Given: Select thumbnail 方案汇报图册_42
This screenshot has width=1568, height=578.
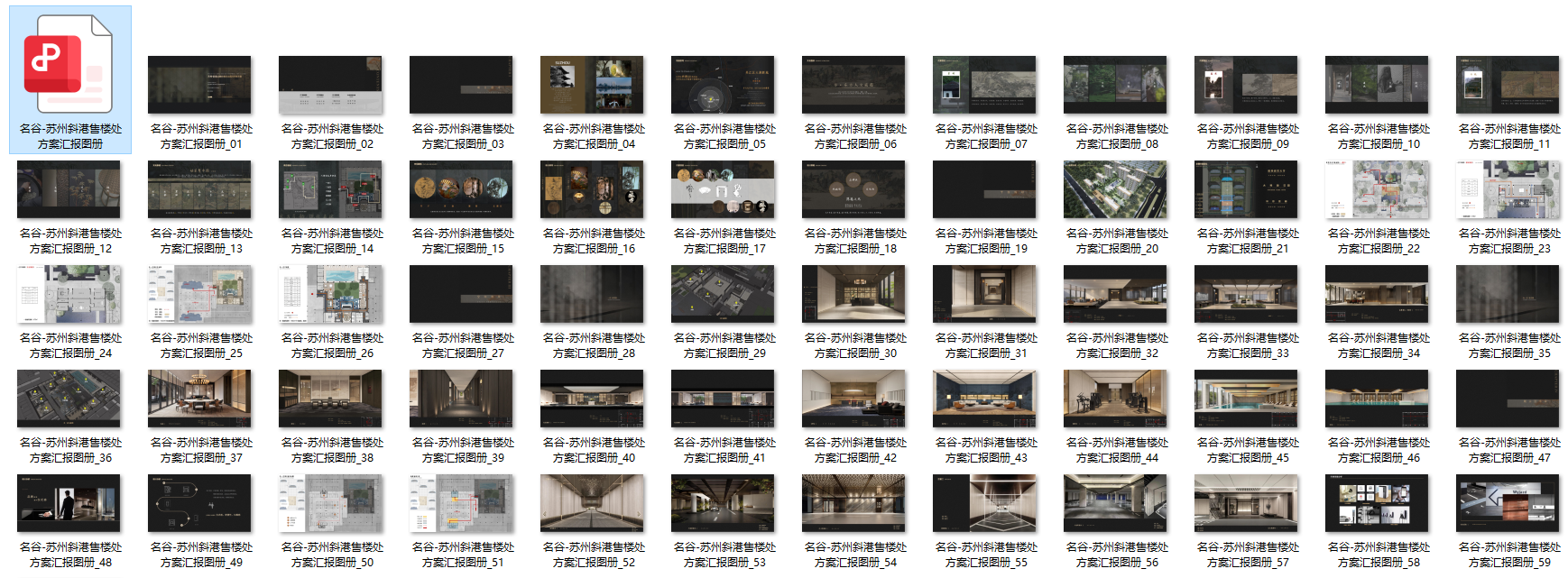Looking at the screenshot, I should [x=853, y=399].
